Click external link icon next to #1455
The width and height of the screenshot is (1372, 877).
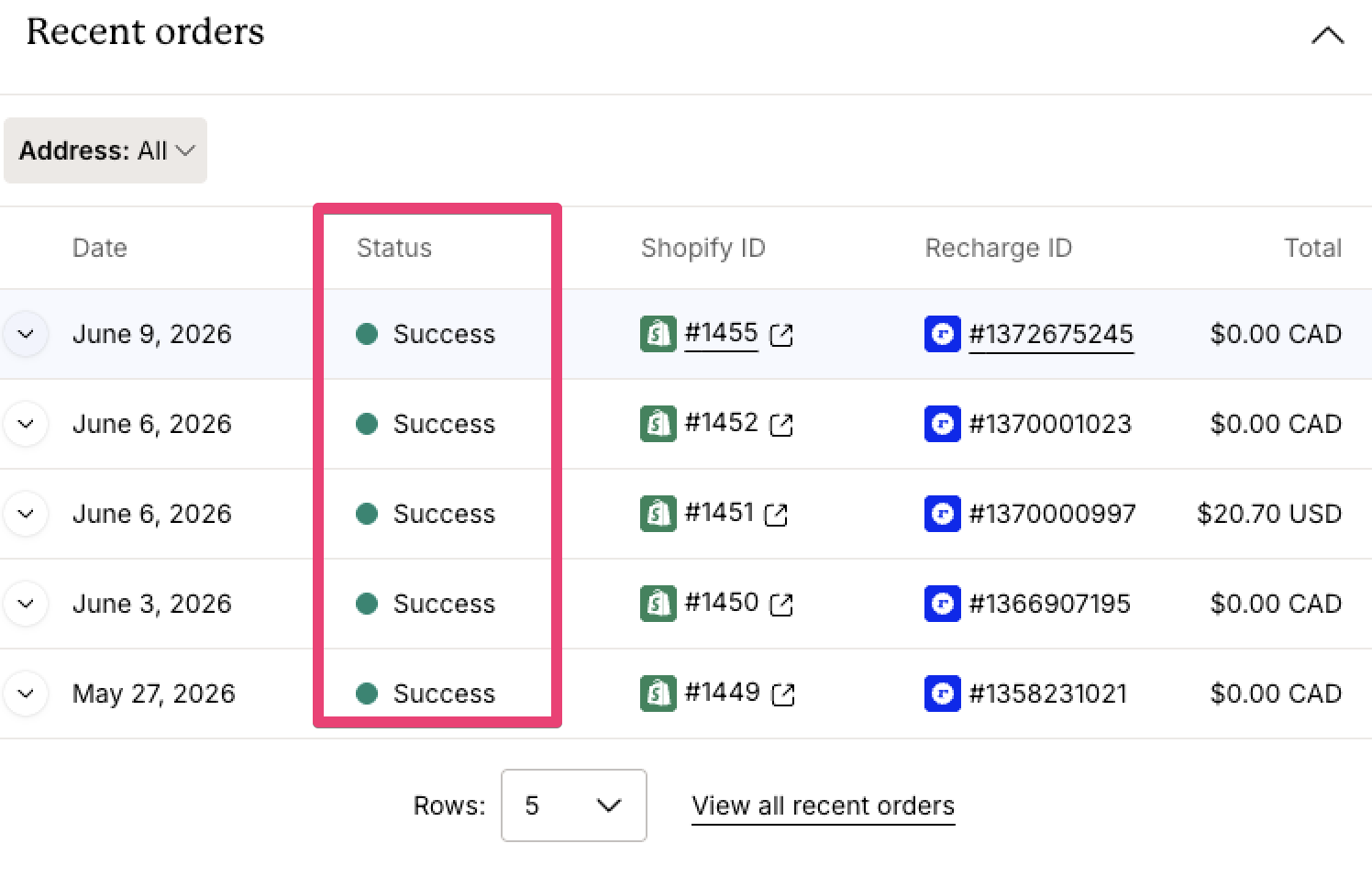pyautogui.click(x=781, y=335)
